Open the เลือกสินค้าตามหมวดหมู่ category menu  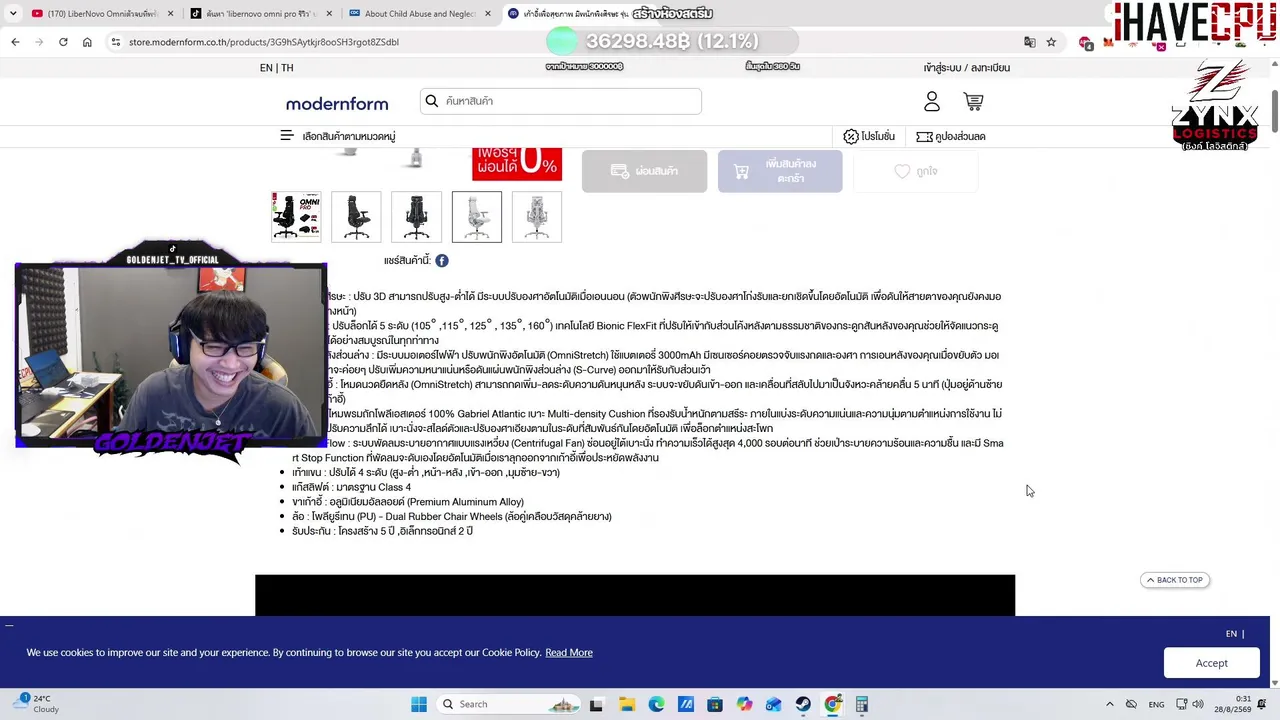pos(349,136)
